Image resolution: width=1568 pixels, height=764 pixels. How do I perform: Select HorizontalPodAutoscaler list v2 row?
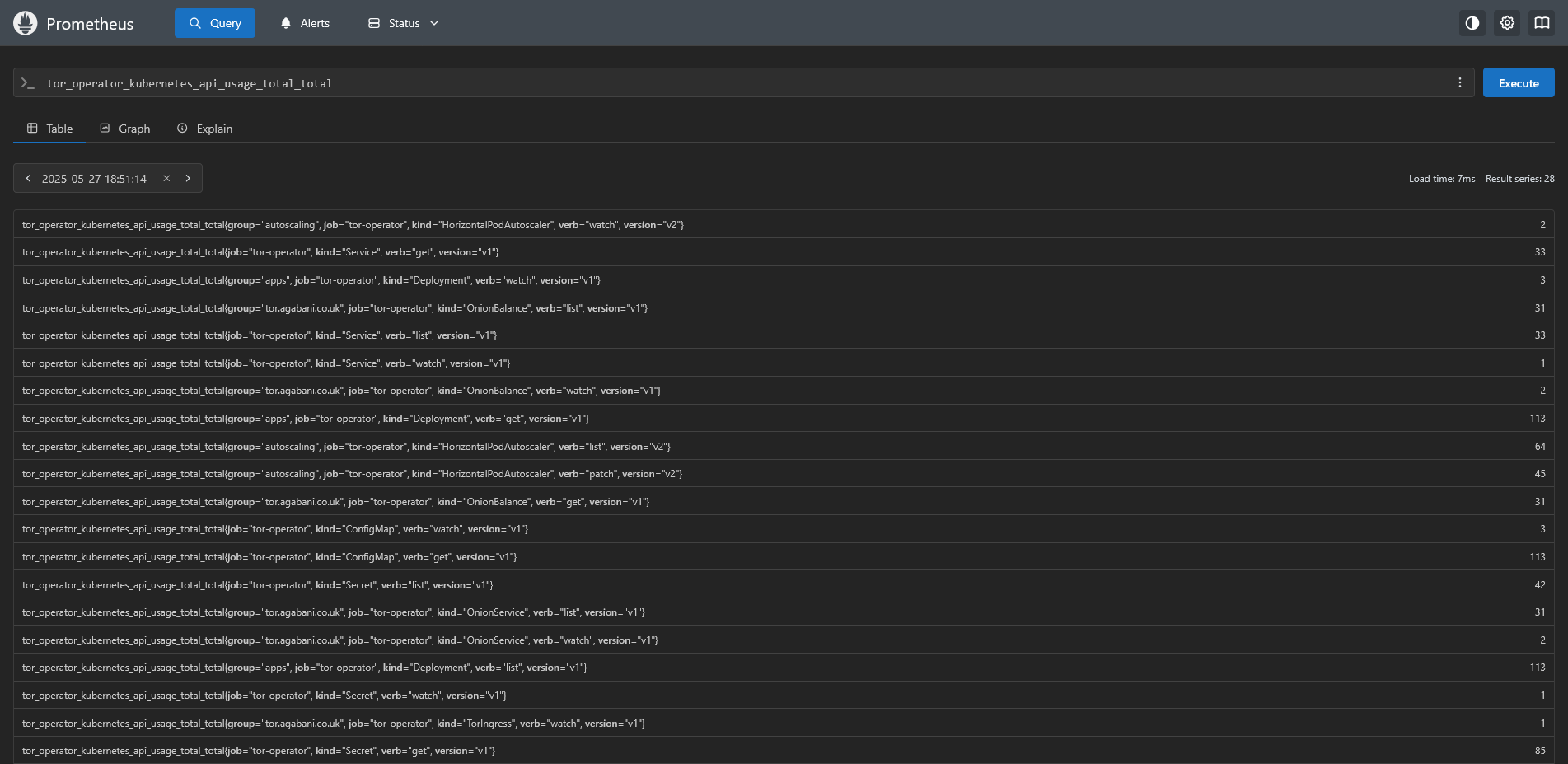(x=784, y=446)
